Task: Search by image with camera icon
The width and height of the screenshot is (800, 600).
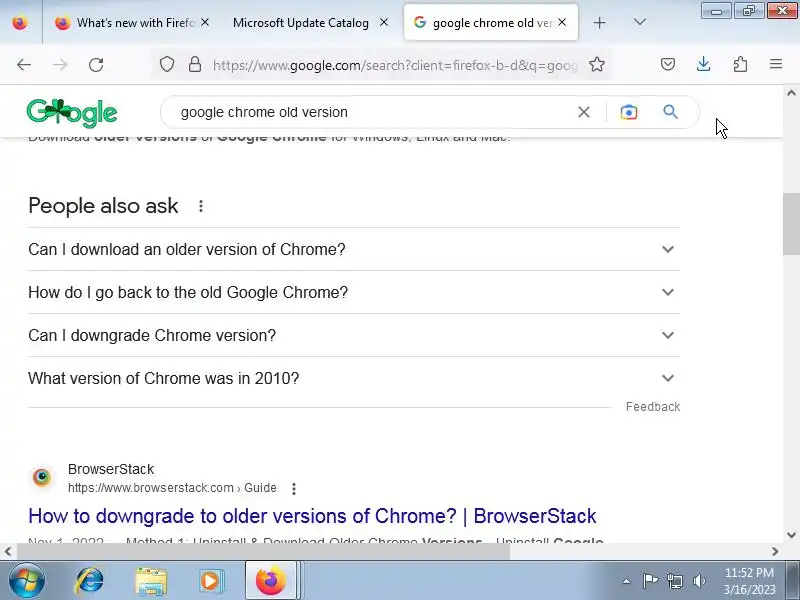Action: point(629,112)
